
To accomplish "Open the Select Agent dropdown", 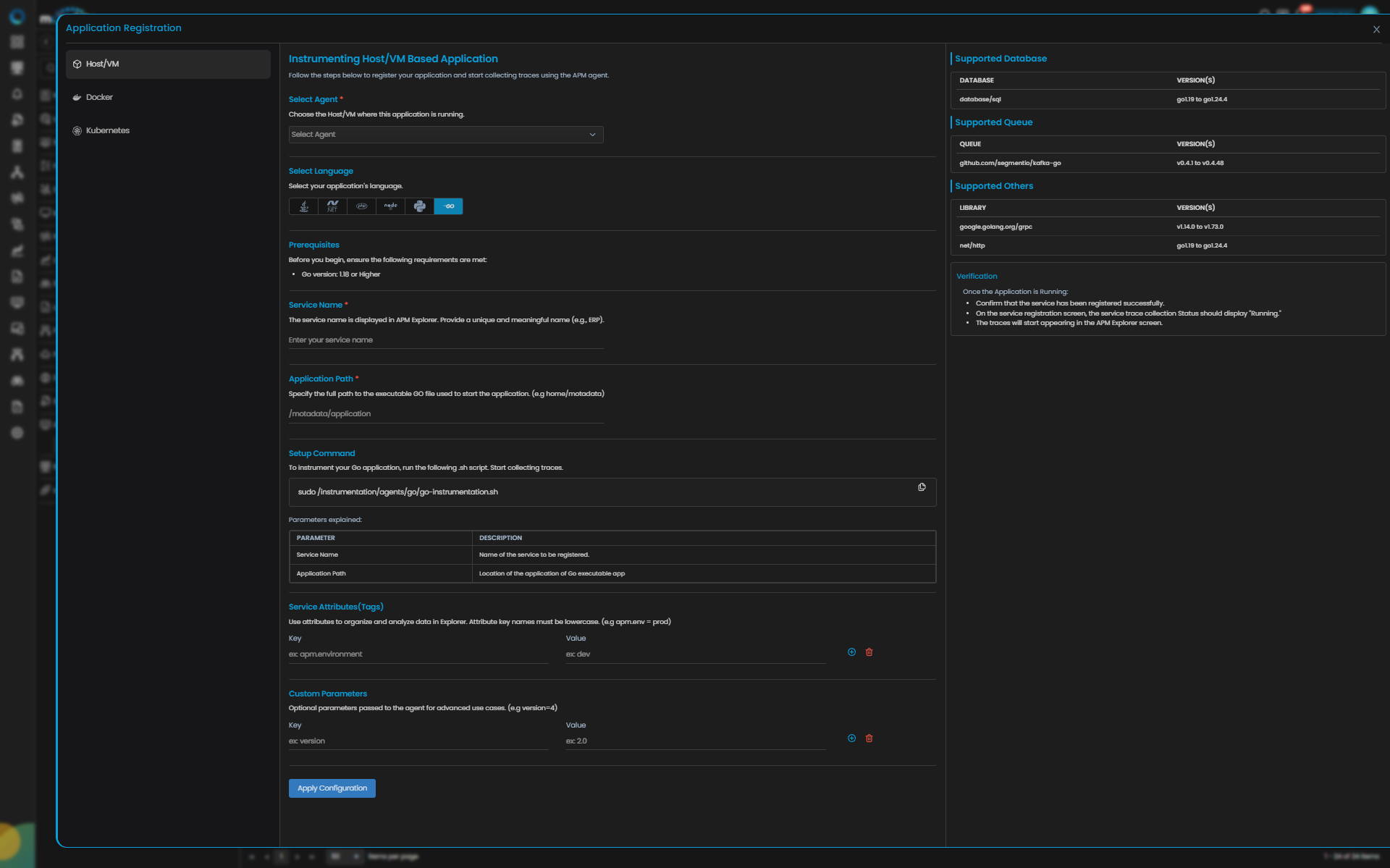I will [445, 135].
